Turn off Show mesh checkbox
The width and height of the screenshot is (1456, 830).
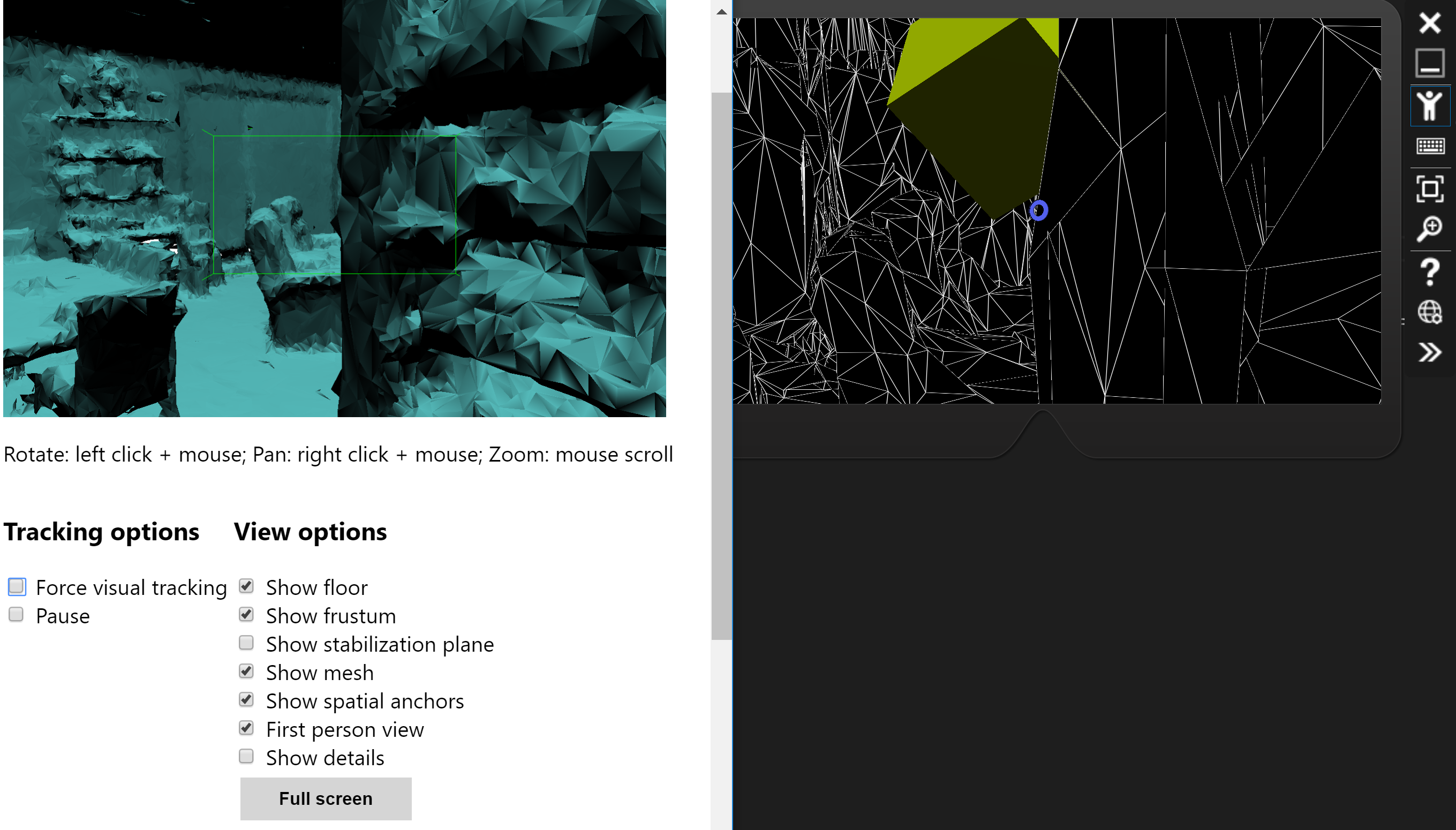point(246,671)
